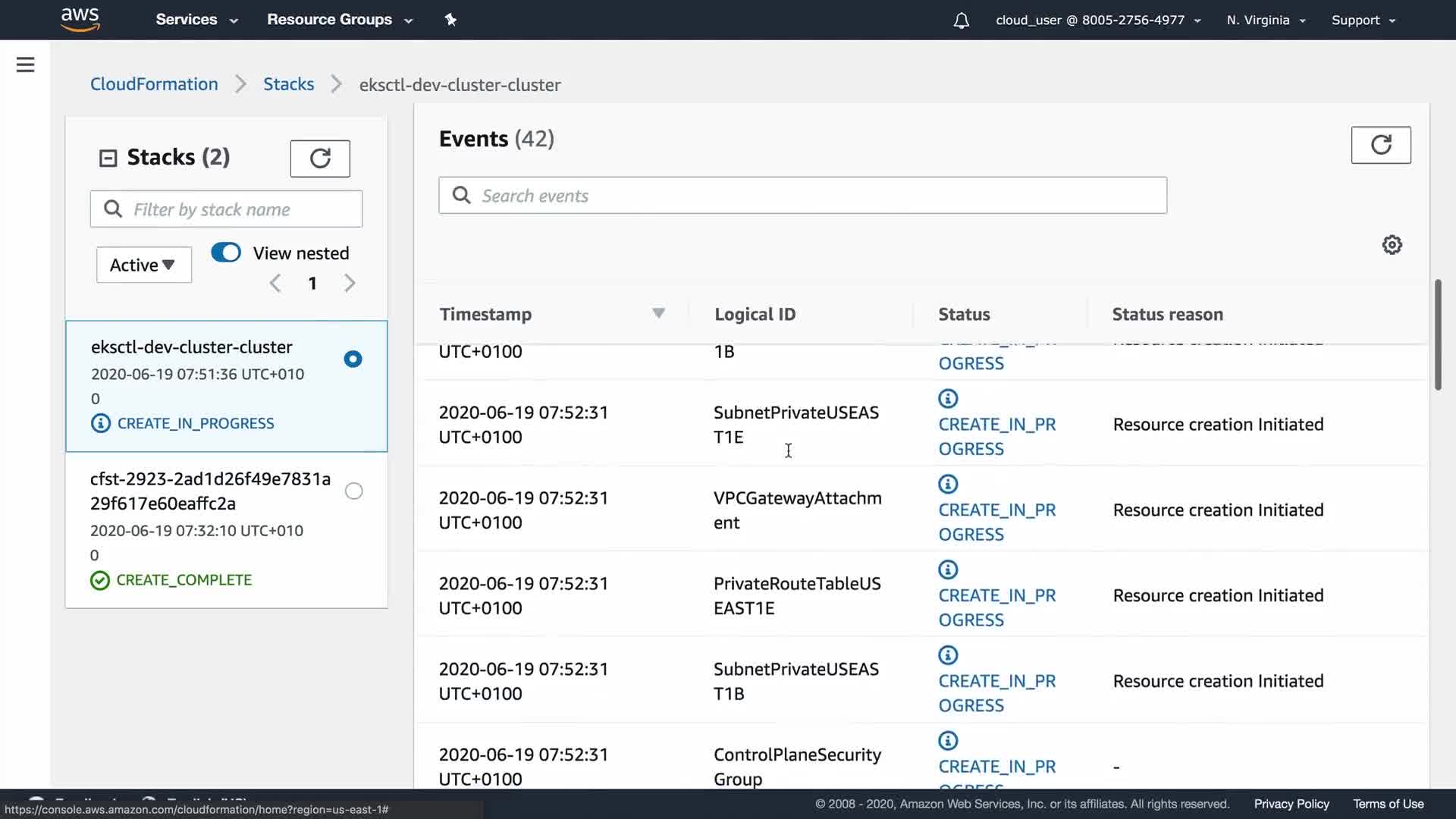Viewport: 1456px width, 819px height.
Task: Select the eksctl-dev-cluster-cluster stack radio button
Action: pos(353,359)
